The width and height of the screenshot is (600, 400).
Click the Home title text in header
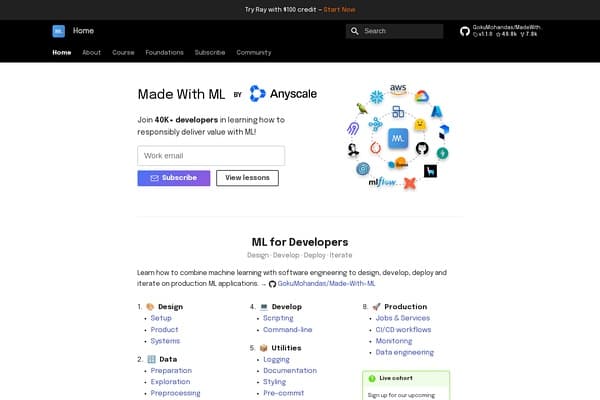click(83, 31)
